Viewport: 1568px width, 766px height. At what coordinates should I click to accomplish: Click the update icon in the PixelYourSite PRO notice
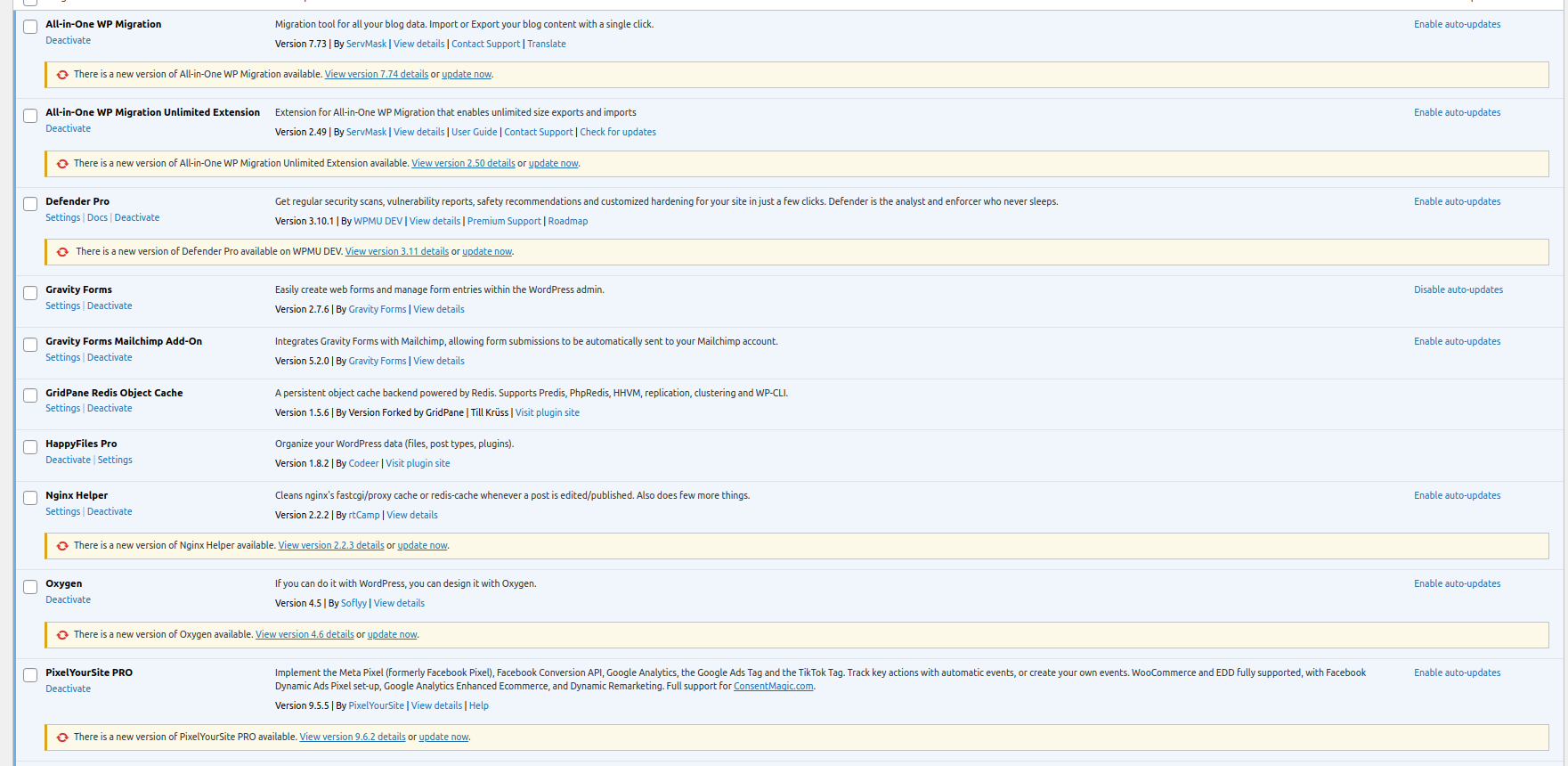coord(62,737)
